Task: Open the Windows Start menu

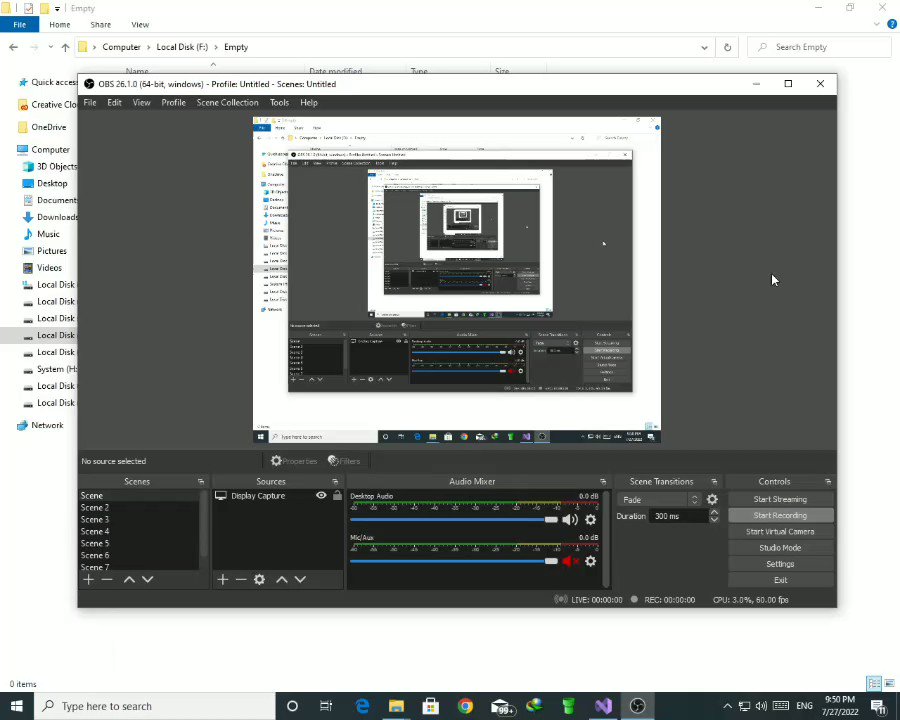Action: pyautogui.click(x=16, y=706)
